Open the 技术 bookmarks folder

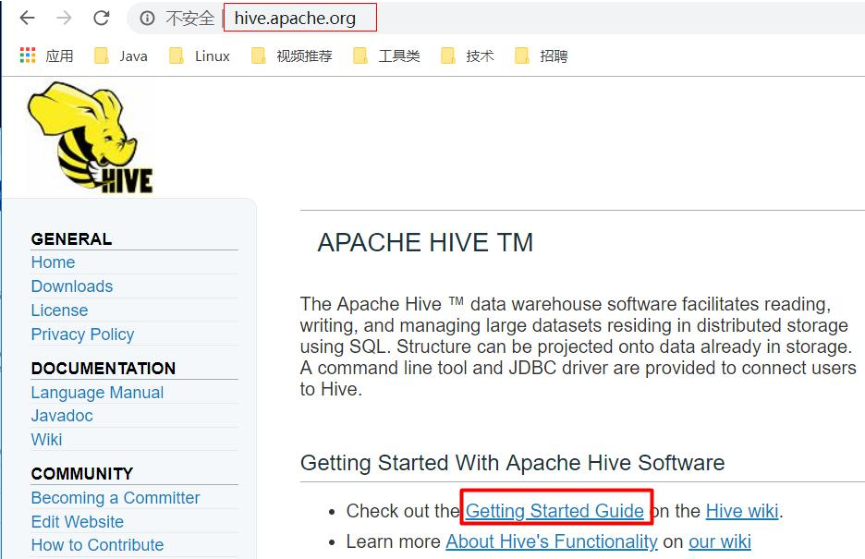(467, 56)
